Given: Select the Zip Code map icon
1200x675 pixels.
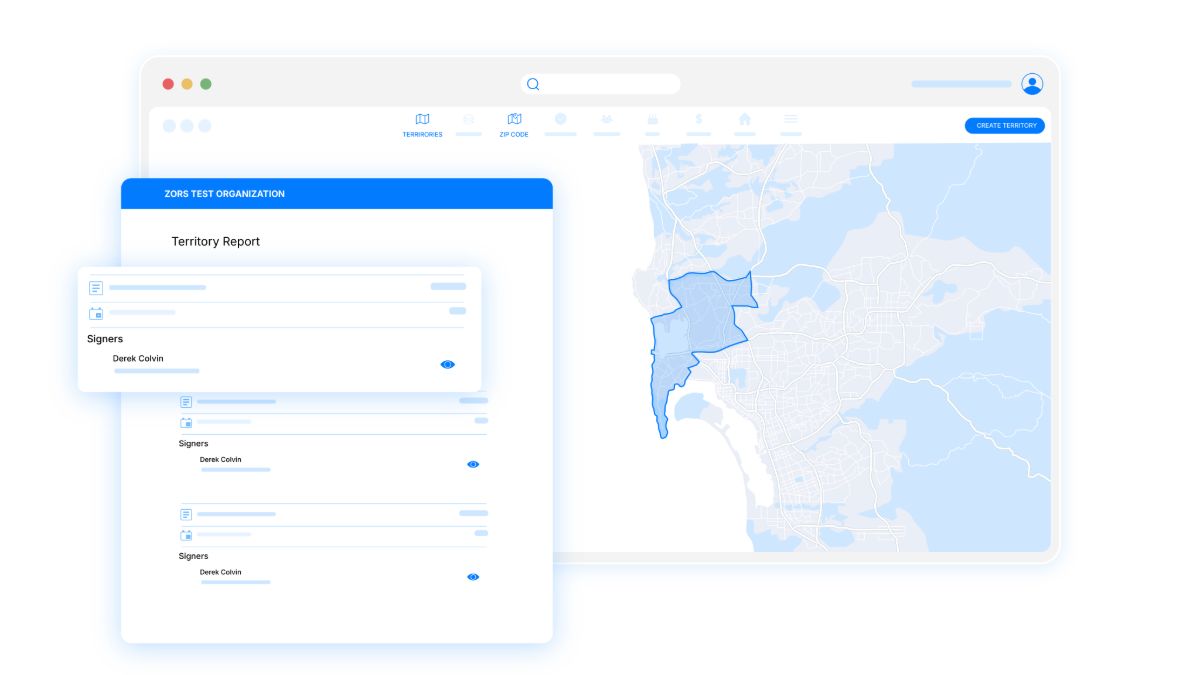Looking at the screenshot, I should click(x=513, y=118).
